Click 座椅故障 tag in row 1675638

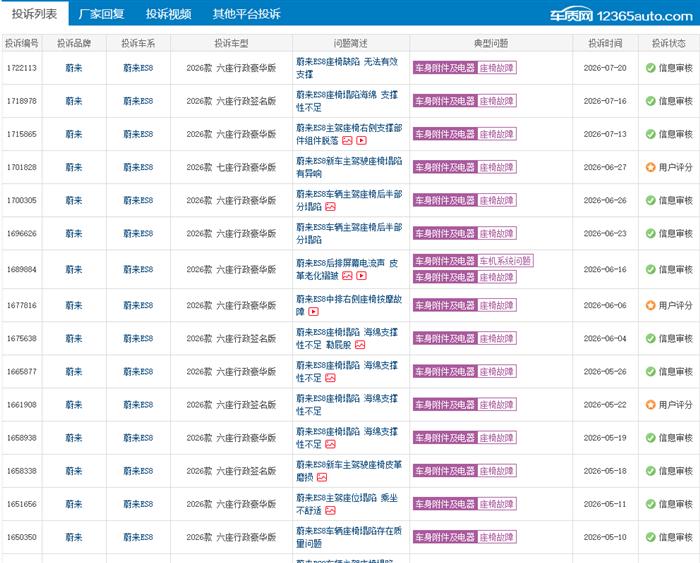(x=497, y=338)
